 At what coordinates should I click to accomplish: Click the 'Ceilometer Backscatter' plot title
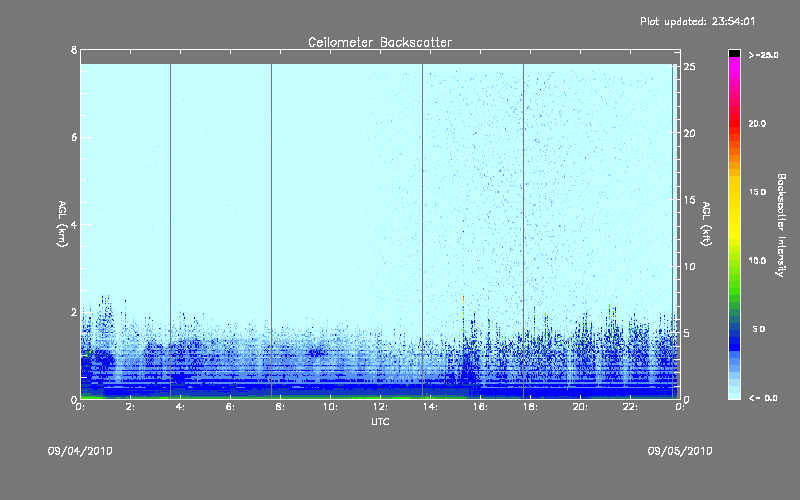coord(380,42)
